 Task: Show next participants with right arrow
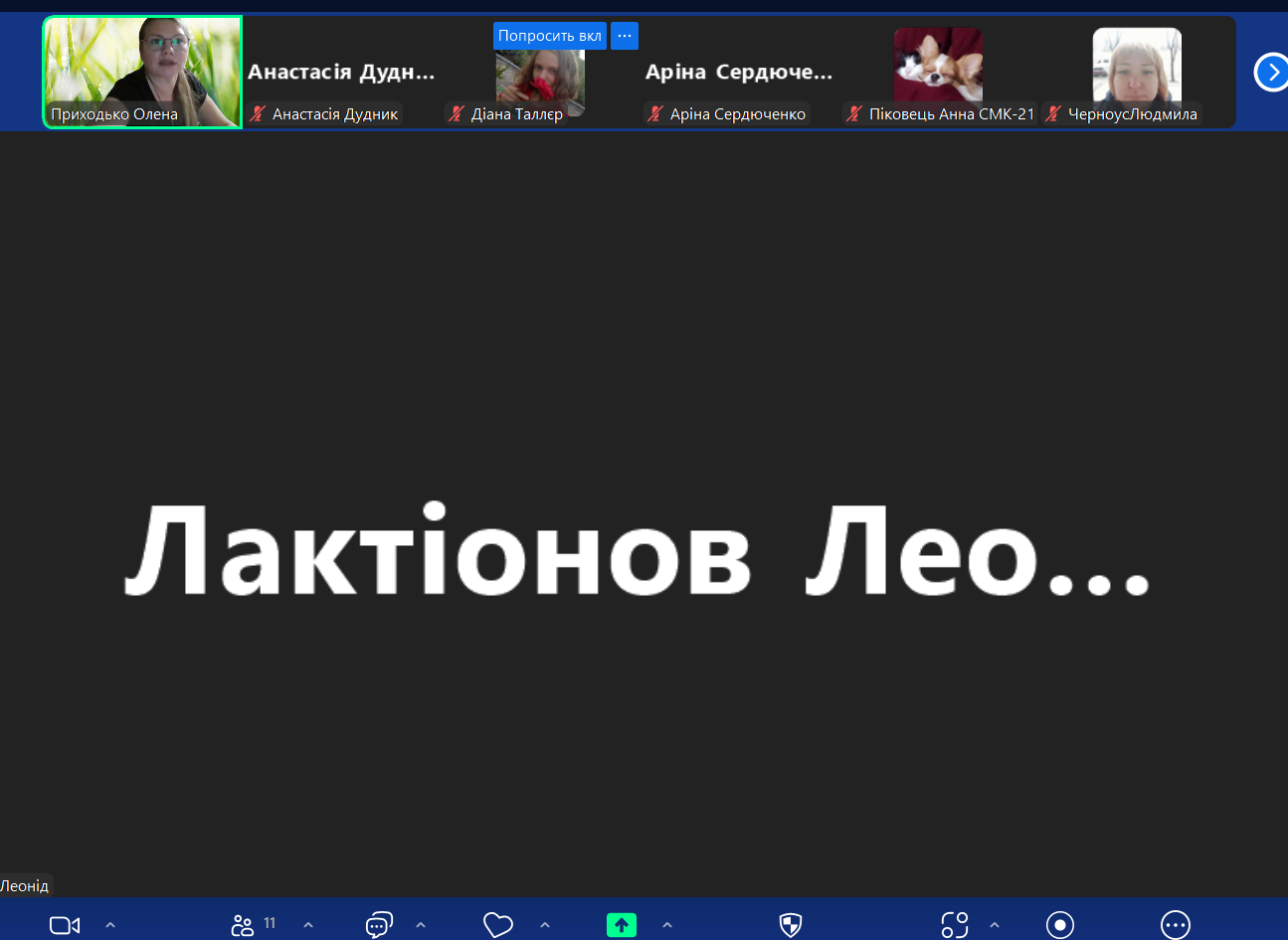(1272, 72)
